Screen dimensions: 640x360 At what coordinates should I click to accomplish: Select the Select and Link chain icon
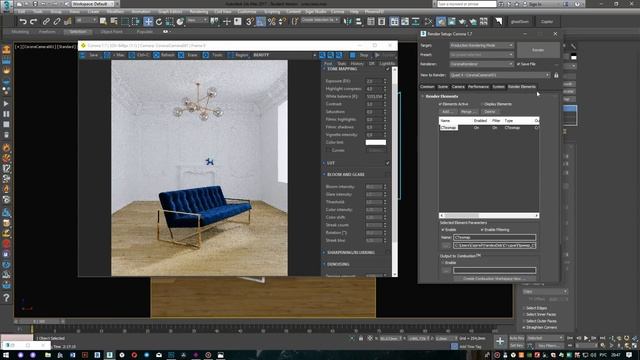tap(46, 22)
